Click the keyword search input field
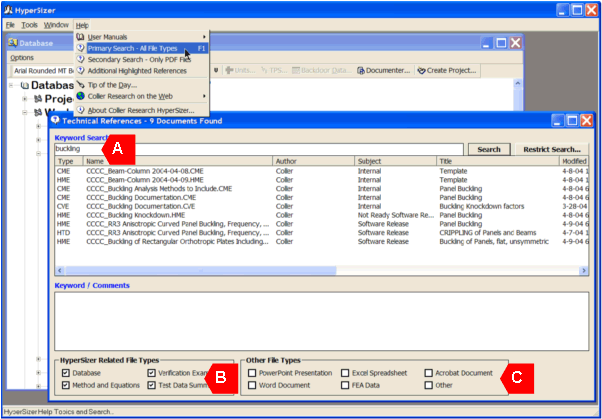602x419 pixels. 259,149
